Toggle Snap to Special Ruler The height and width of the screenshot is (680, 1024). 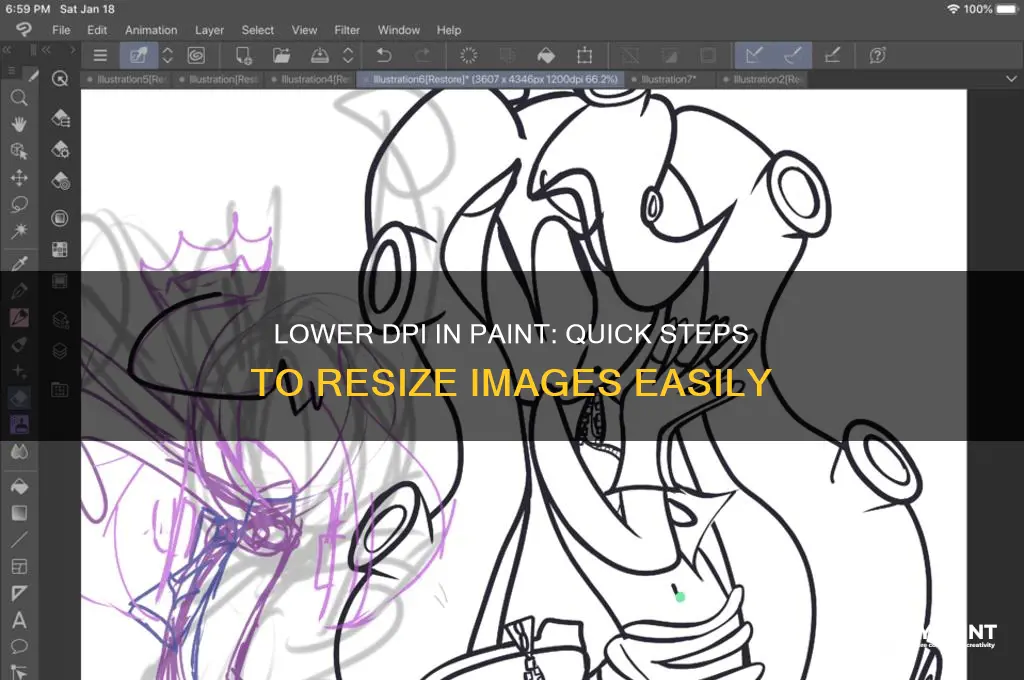click(793, 56)
